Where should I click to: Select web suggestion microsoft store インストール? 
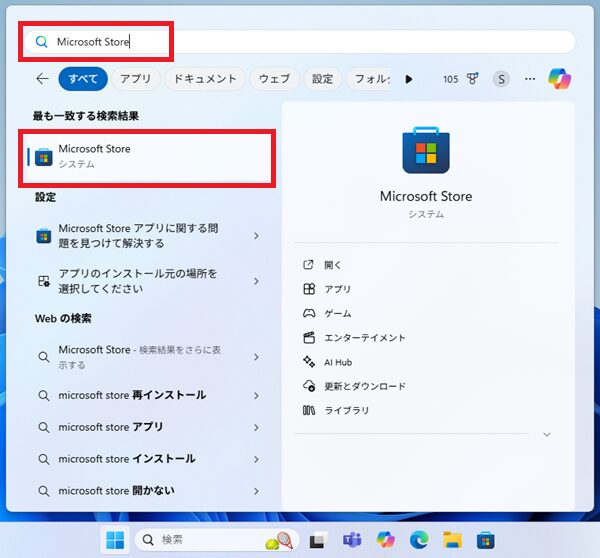pos(148,459)
